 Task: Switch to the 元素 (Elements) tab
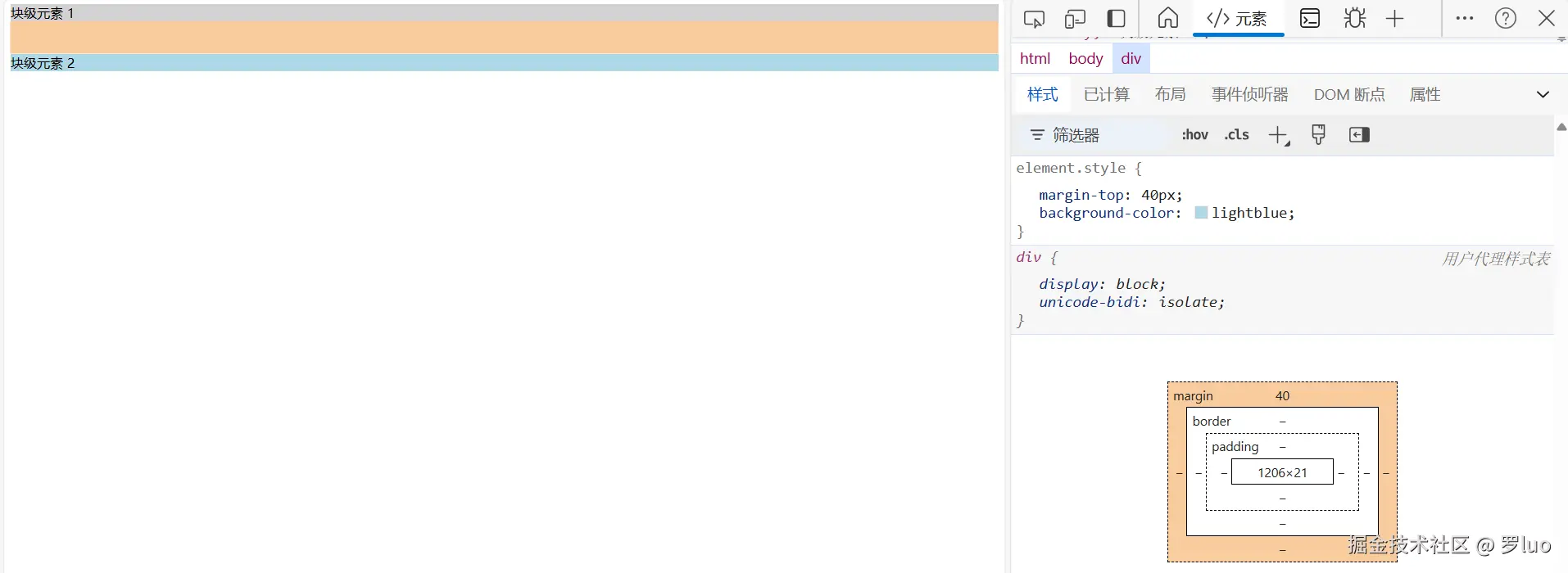tap(1238, 18)
